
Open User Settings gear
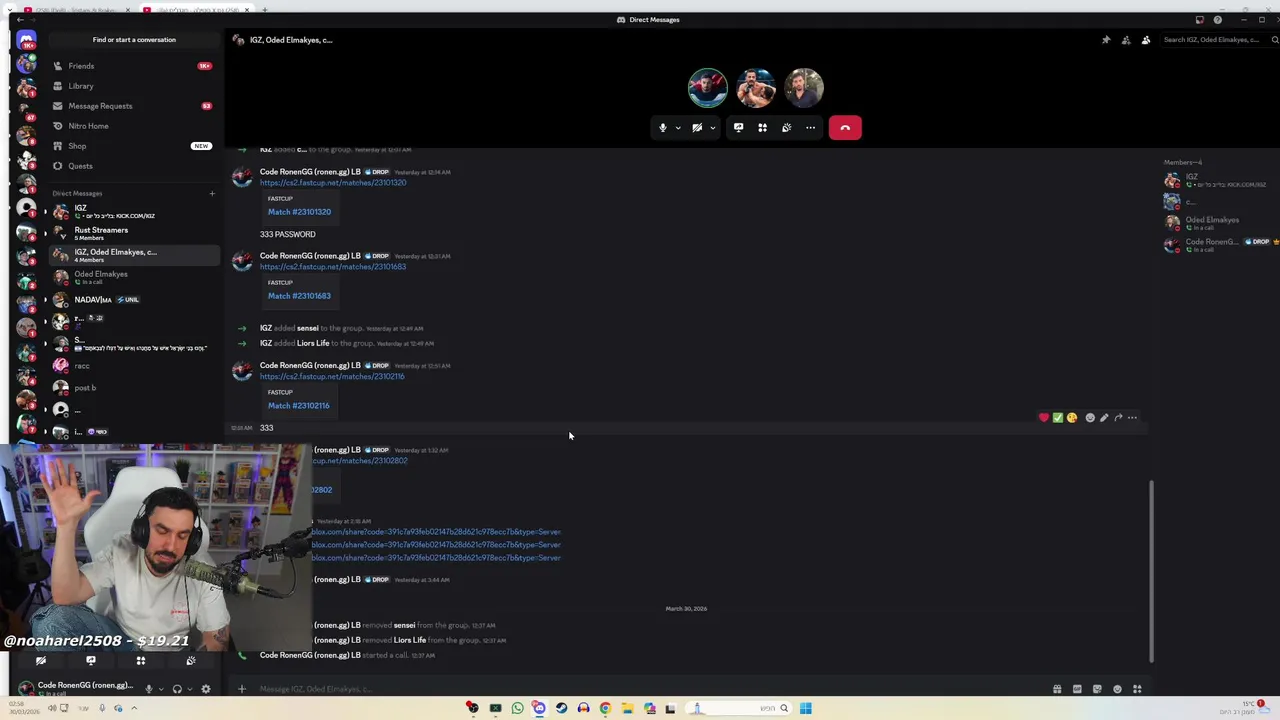(x=206, y=689)
